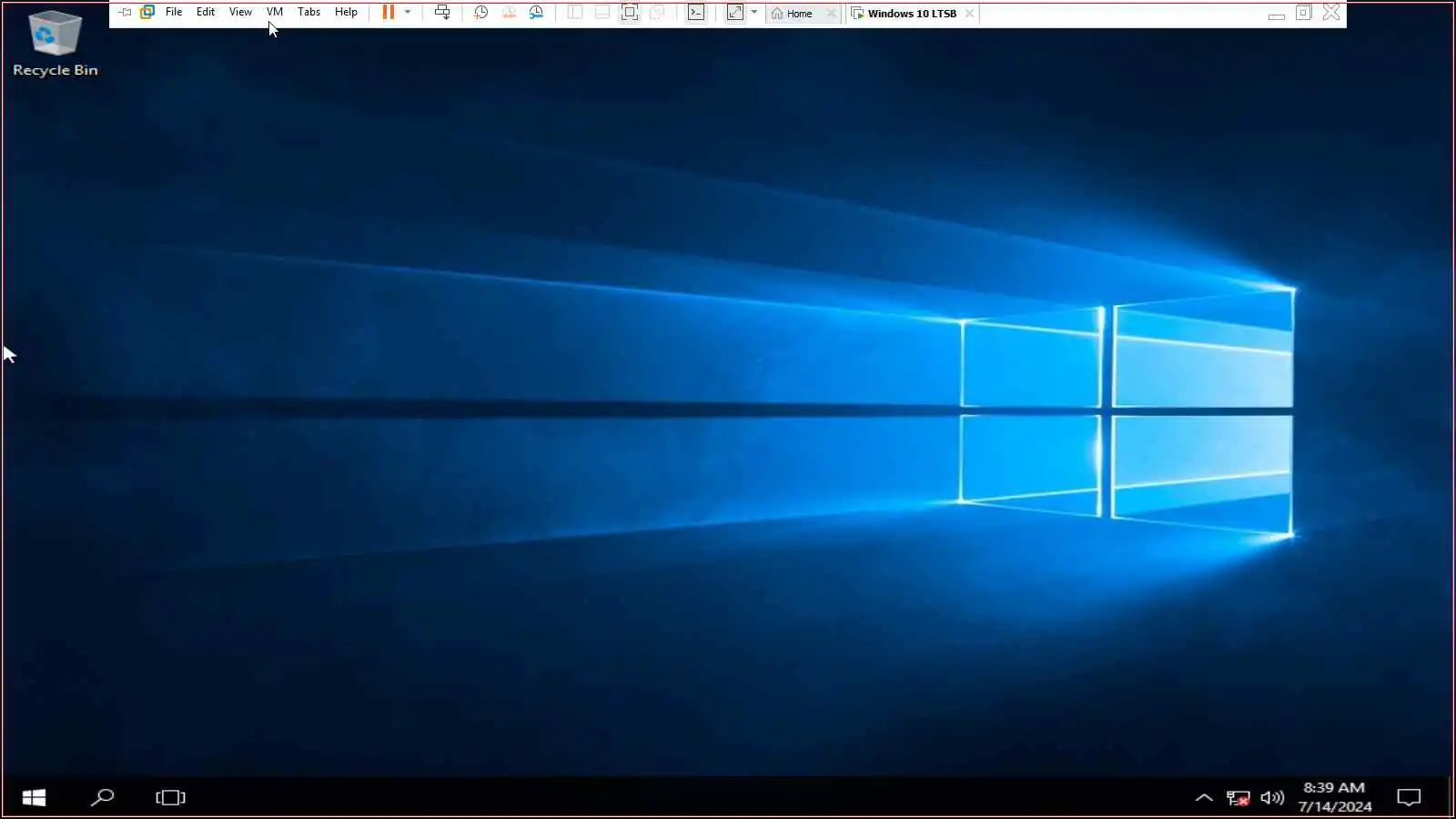Screen dimensions: 1456x819
Task: Restore the VMware window size
Action: [1303, 12]
